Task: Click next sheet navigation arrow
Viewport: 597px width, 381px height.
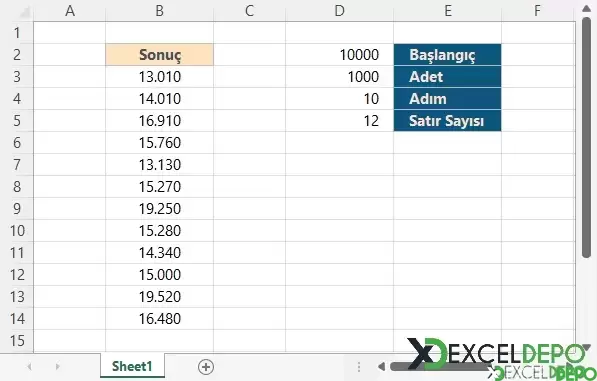Action: pyautogui.click(x=57, y=367)
